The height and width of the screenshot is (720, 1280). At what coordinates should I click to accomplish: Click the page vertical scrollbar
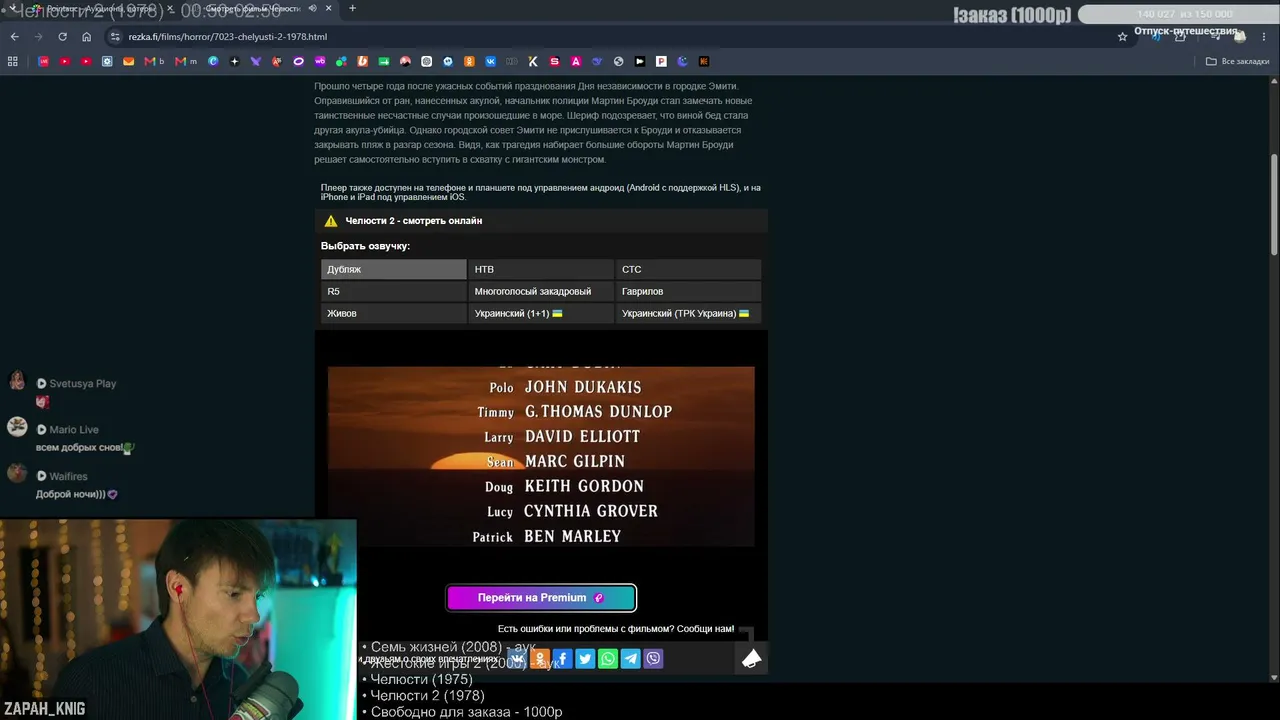(x=1274, y=204)
